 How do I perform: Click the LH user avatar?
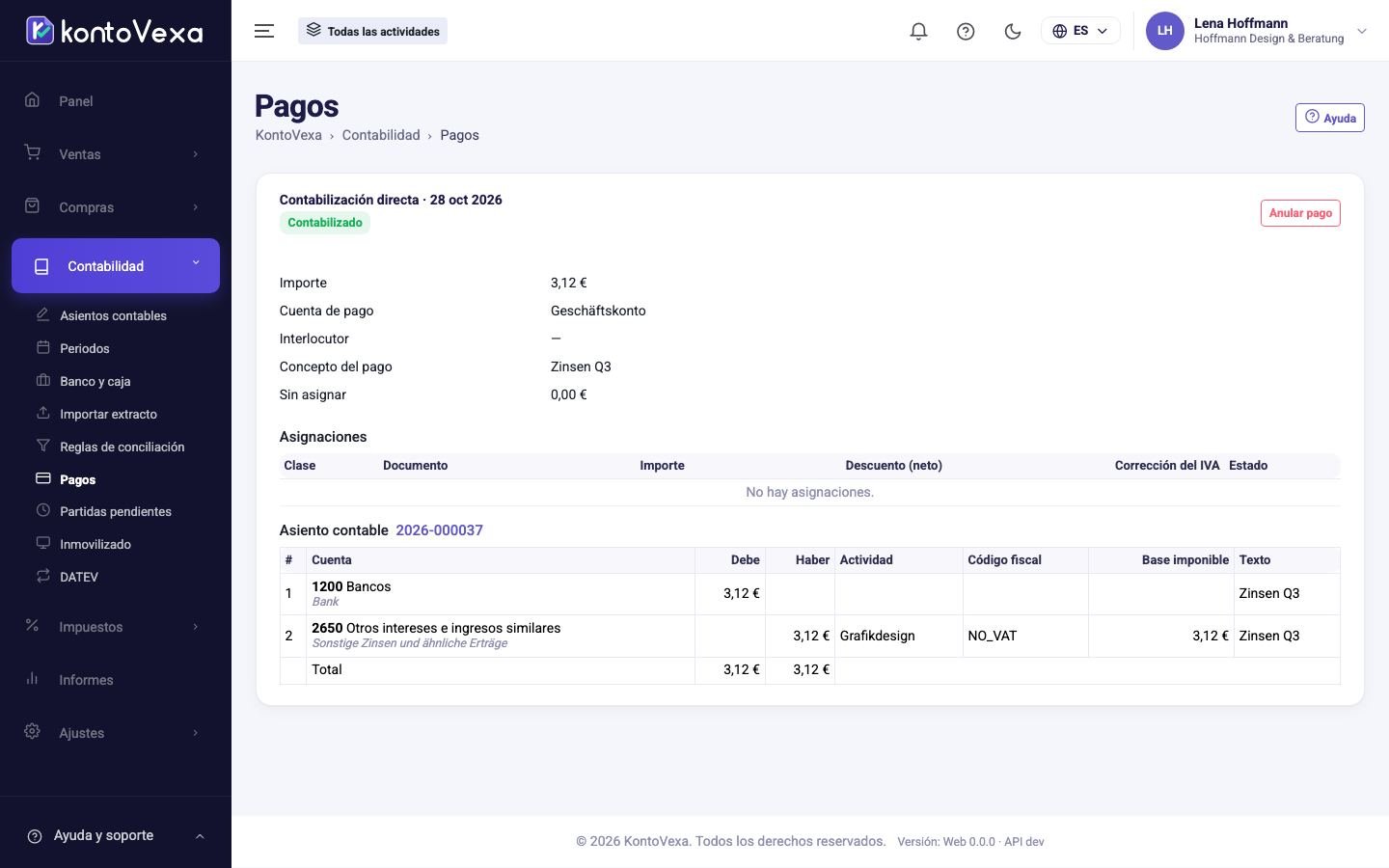tap(1164, 31)
